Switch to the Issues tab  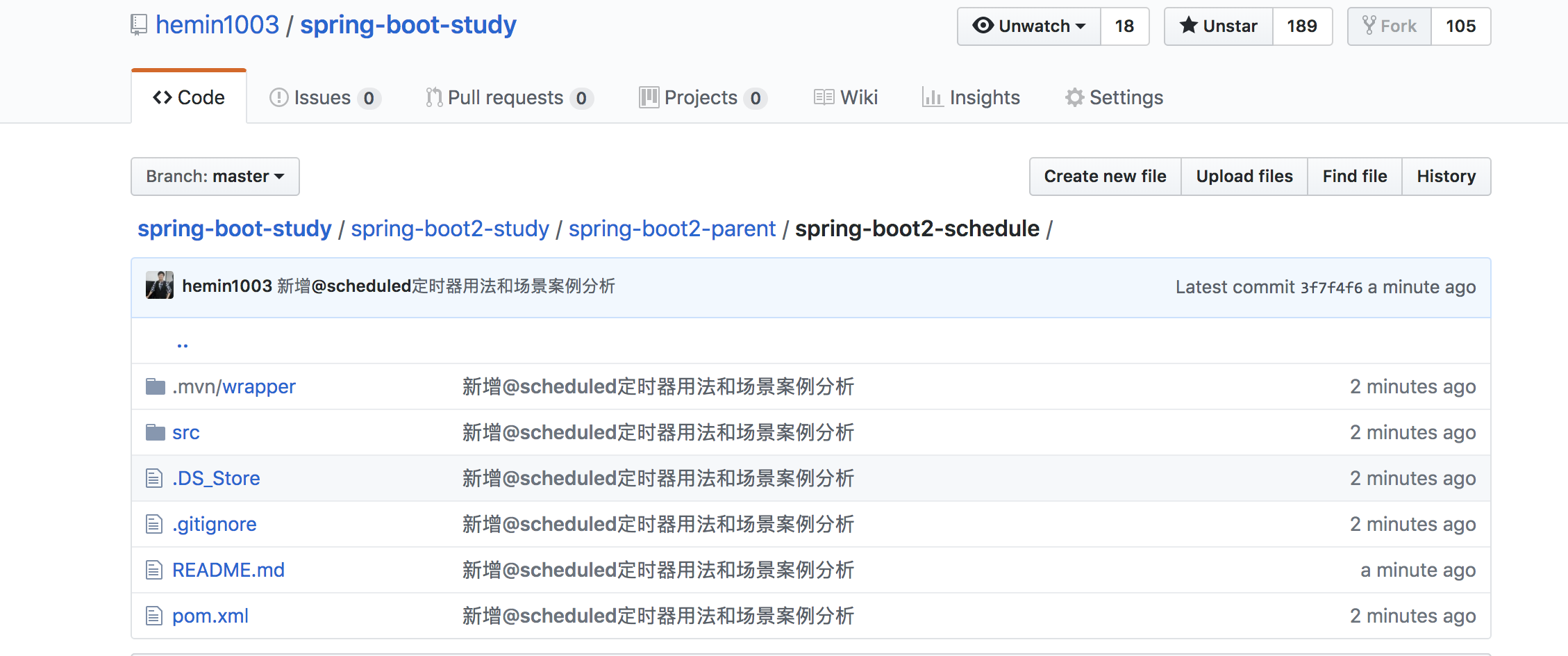click(x=323, y=97)
